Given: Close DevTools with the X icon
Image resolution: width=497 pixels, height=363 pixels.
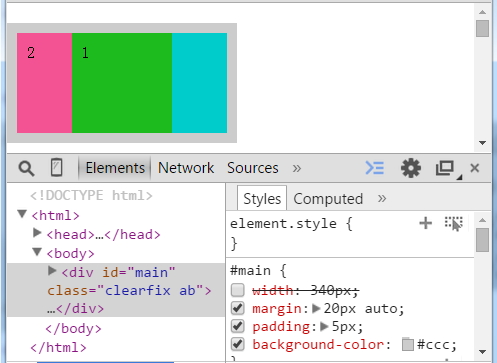Looking at the screenshot, I should tap(475, 168).
